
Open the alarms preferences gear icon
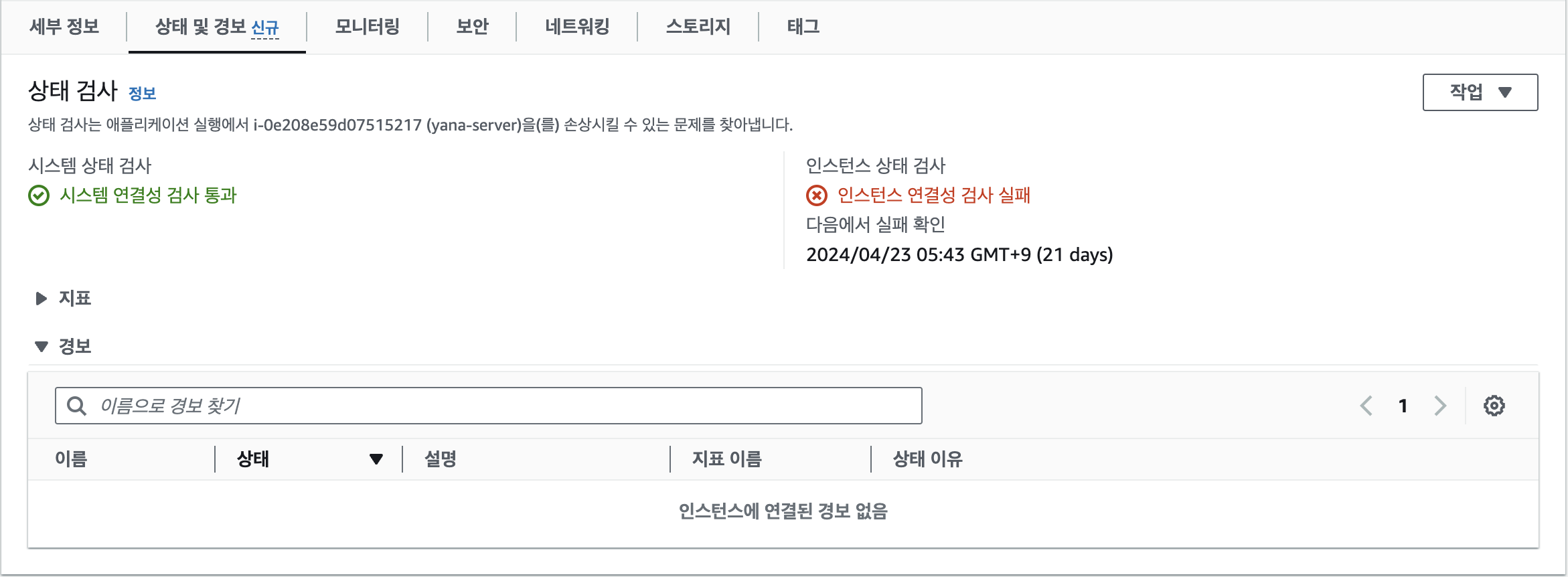[x=1495, y=405]
